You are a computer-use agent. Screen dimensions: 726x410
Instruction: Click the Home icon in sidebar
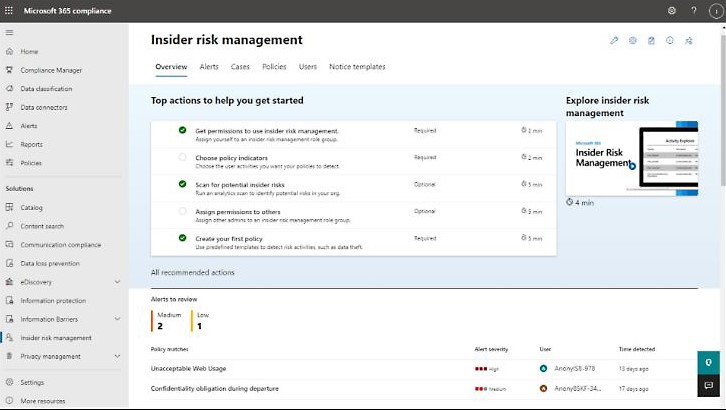(9, 51)
